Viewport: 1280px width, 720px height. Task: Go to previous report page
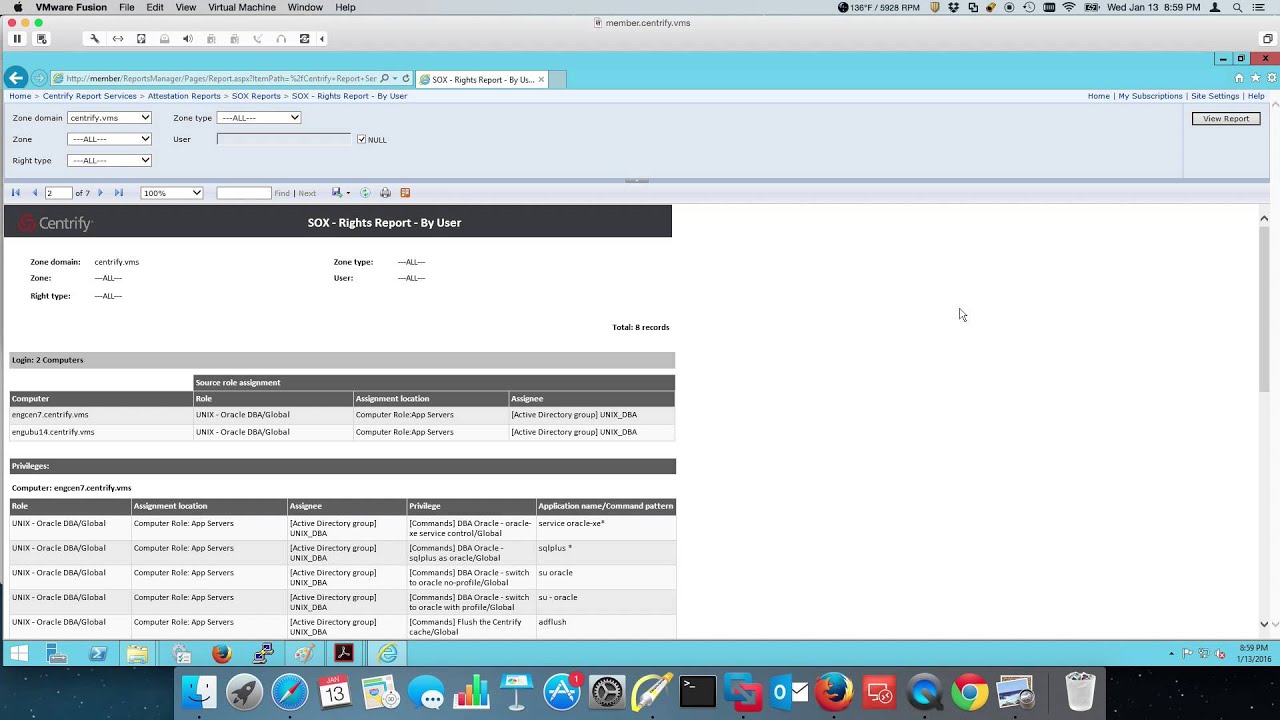34,193
